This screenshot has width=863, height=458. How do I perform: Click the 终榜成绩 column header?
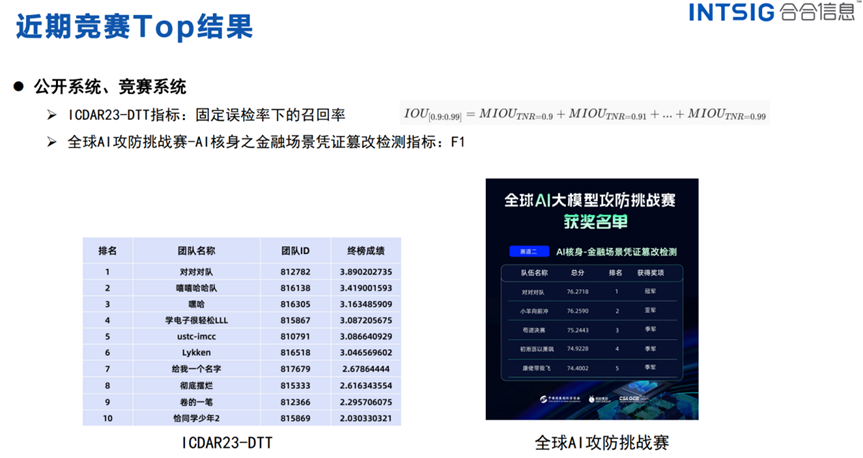pos(366,251)
